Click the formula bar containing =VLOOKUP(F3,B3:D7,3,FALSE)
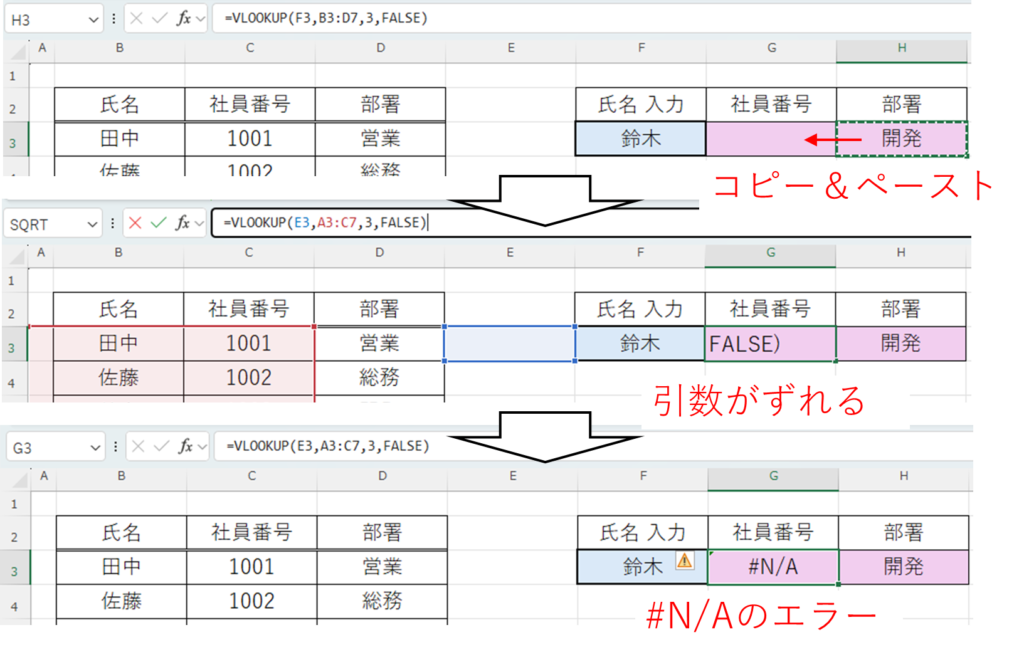This screenshot has width=1024, height=662. click(590, 19)
